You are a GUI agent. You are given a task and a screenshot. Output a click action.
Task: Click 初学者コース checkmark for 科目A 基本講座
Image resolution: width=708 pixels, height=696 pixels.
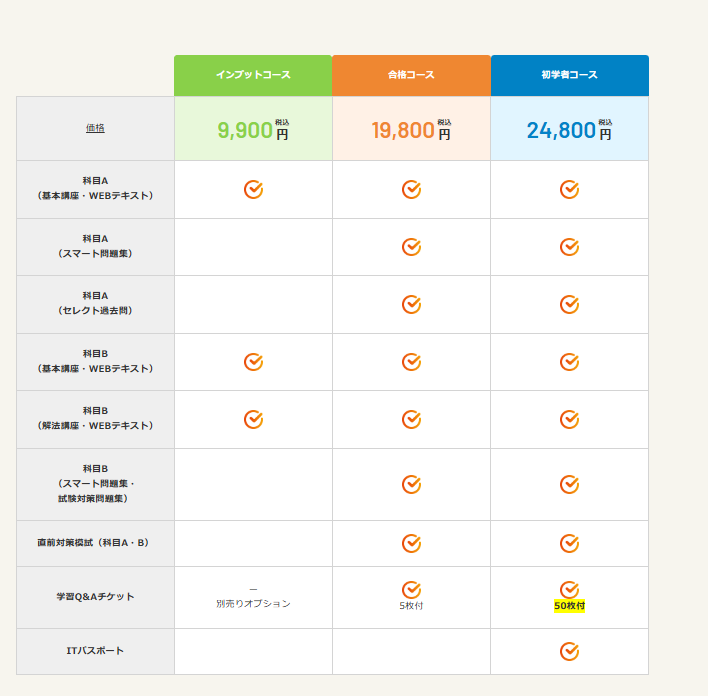pos(569,189)
